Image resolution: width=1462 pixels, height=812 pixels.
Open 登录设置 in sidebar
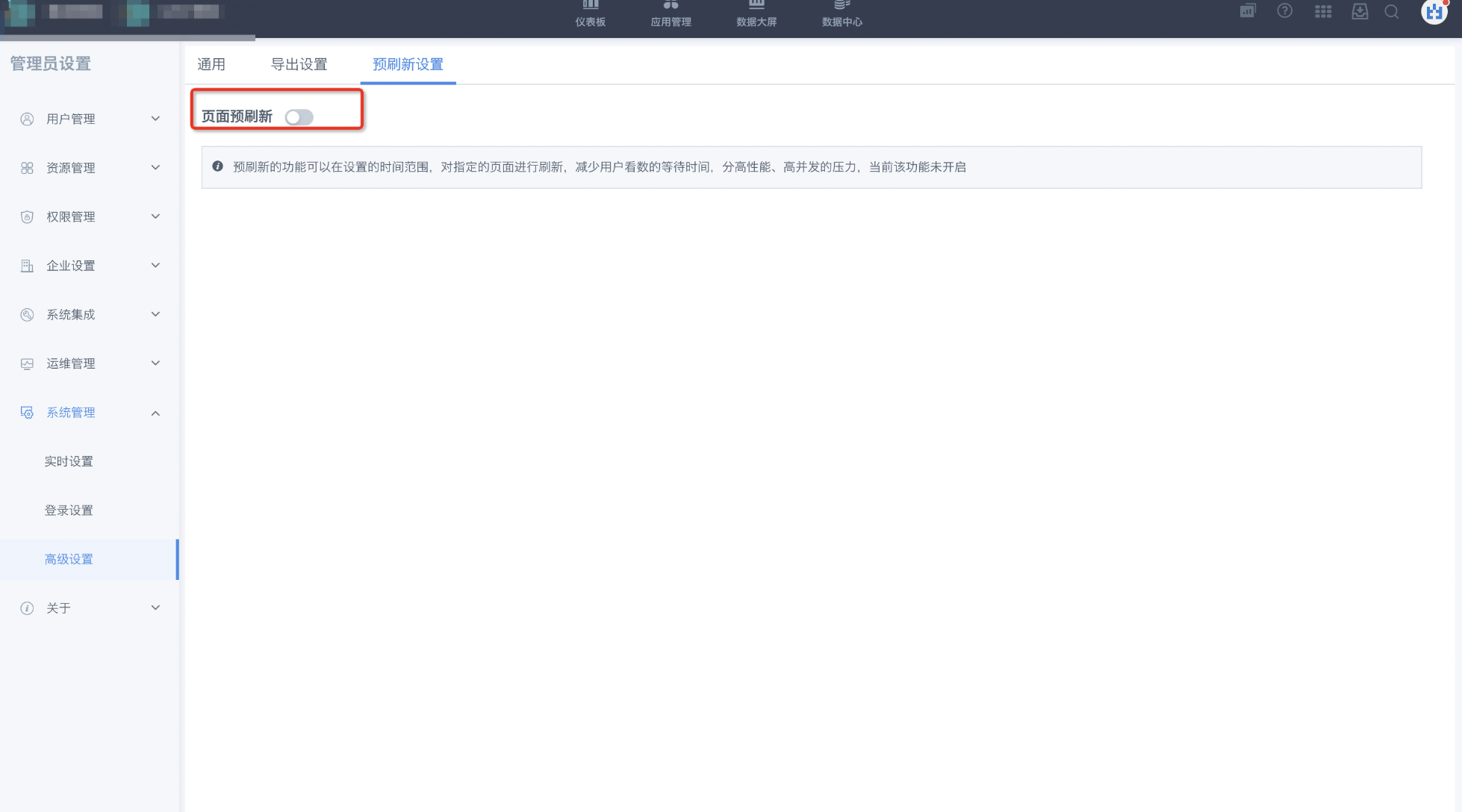pyautogui.click(x=69, y=510)
